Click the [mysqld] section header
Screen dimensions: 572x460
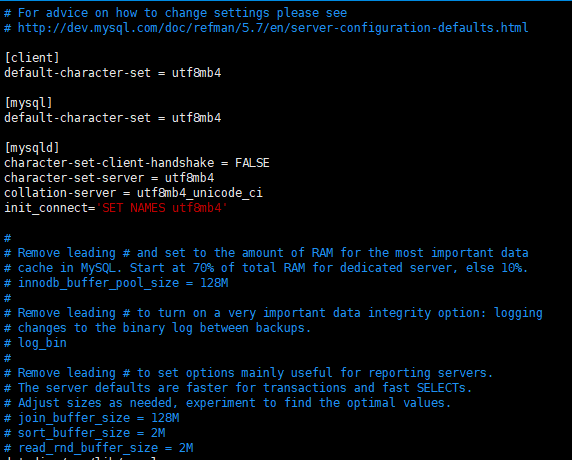[32, 148]
